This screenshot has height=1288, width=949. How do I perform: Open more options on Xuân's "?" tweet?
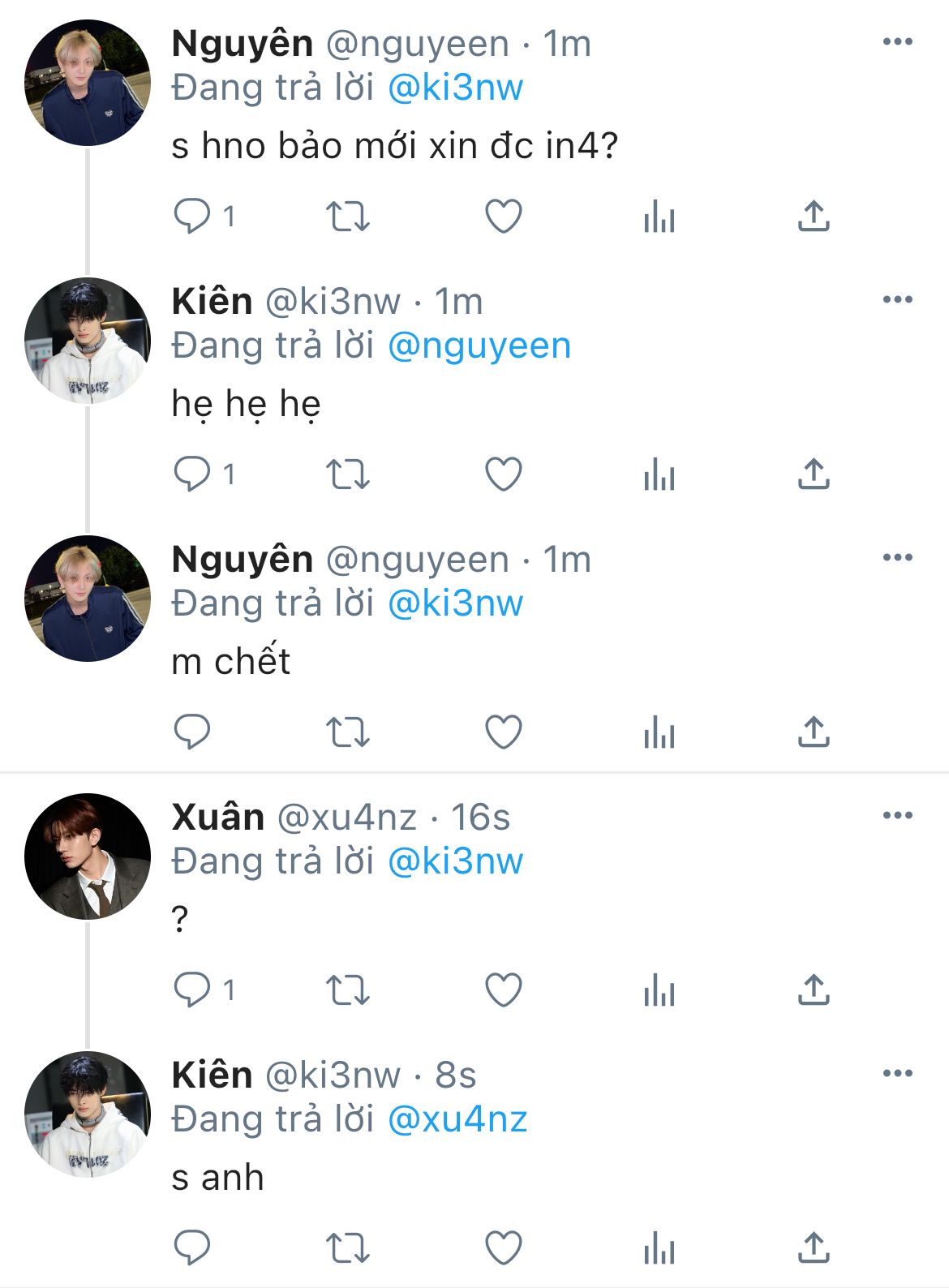pos(897,816)
